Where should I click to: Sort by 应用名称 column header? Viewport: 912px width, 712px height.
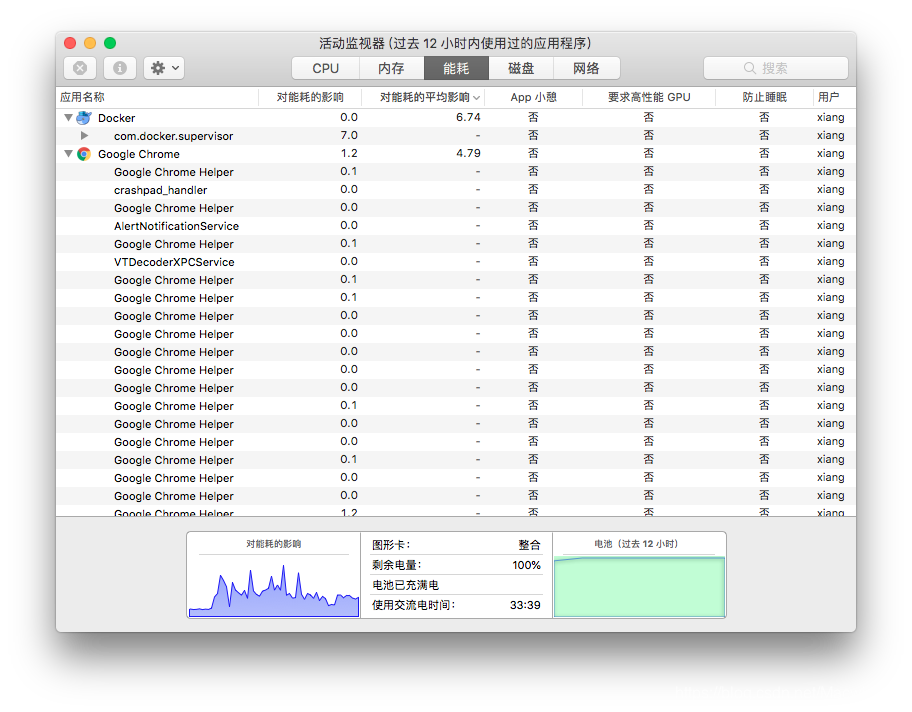[157, 97]
